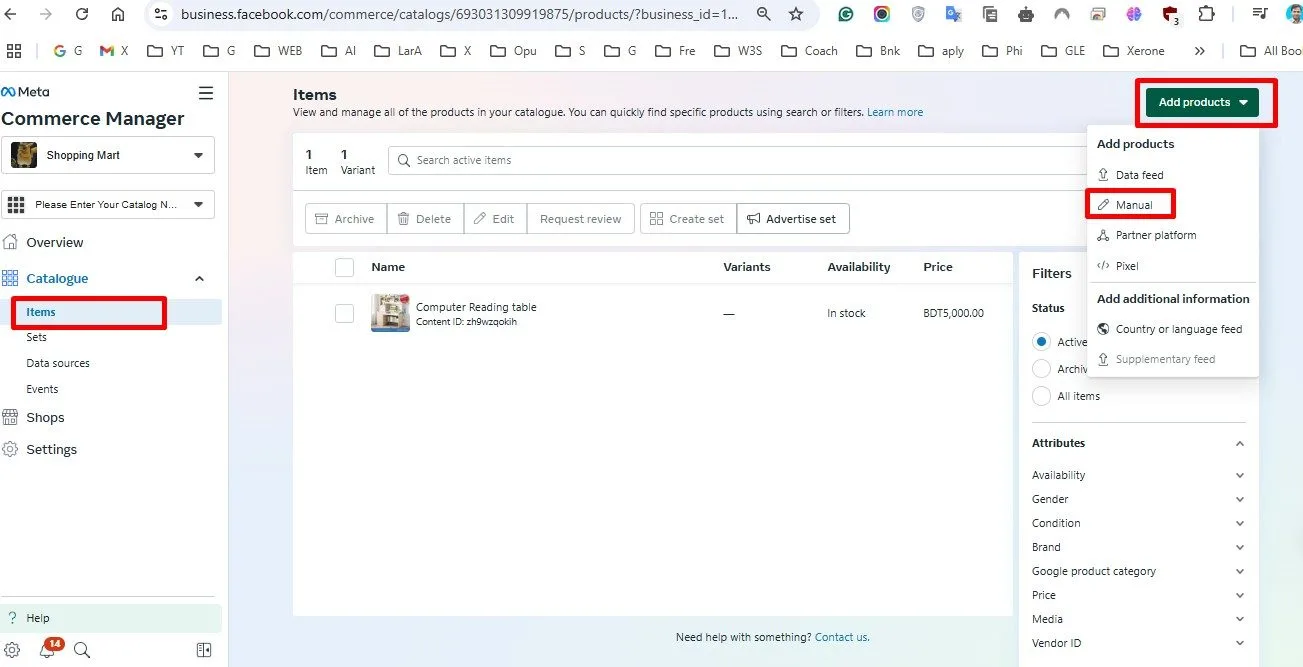This screenshot has width=1303, height=667.
Task: Reload the page in the browser
Action: (82, 14)
